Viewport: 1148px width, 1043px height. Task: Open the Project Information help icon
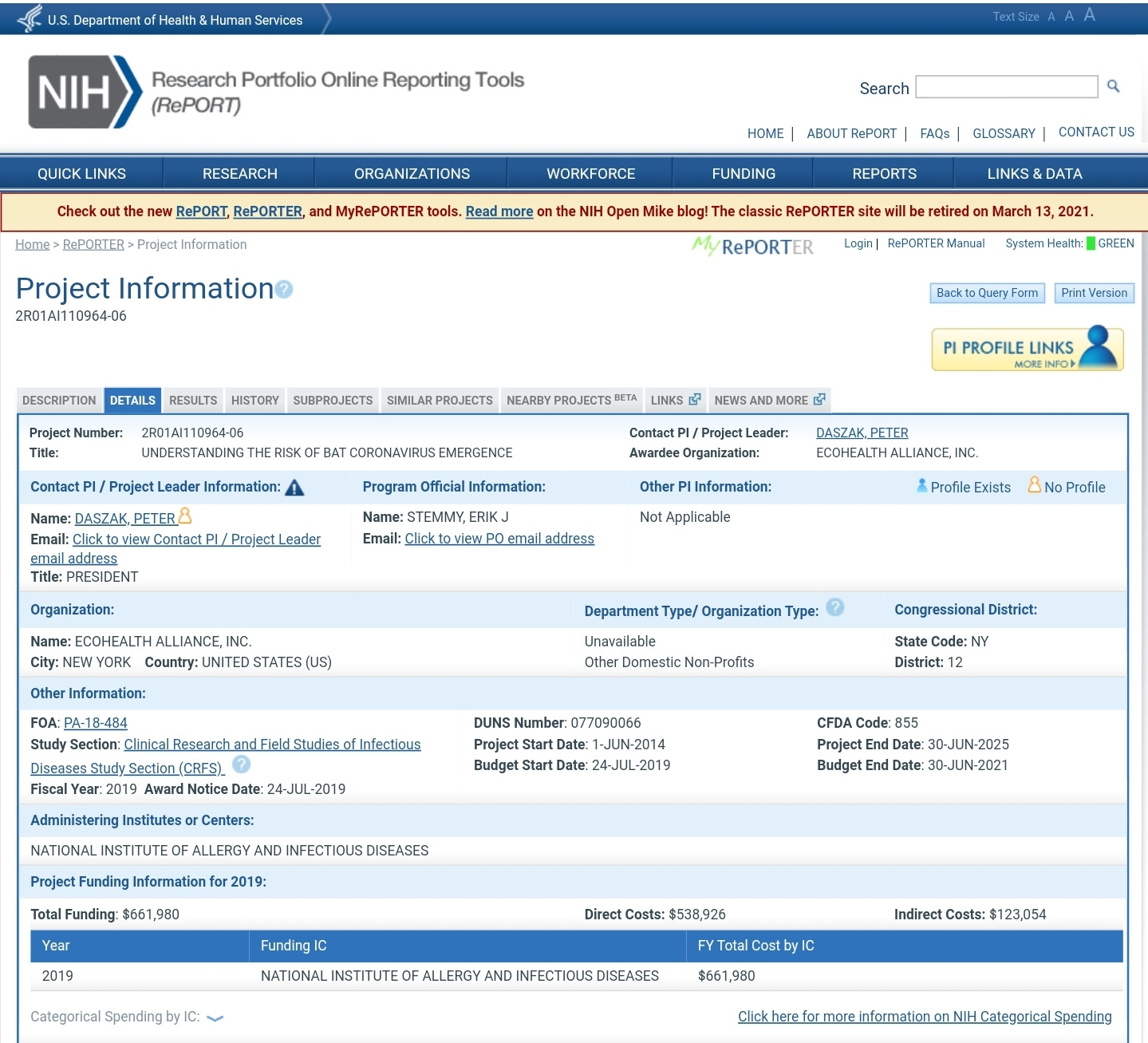[284, 290]
